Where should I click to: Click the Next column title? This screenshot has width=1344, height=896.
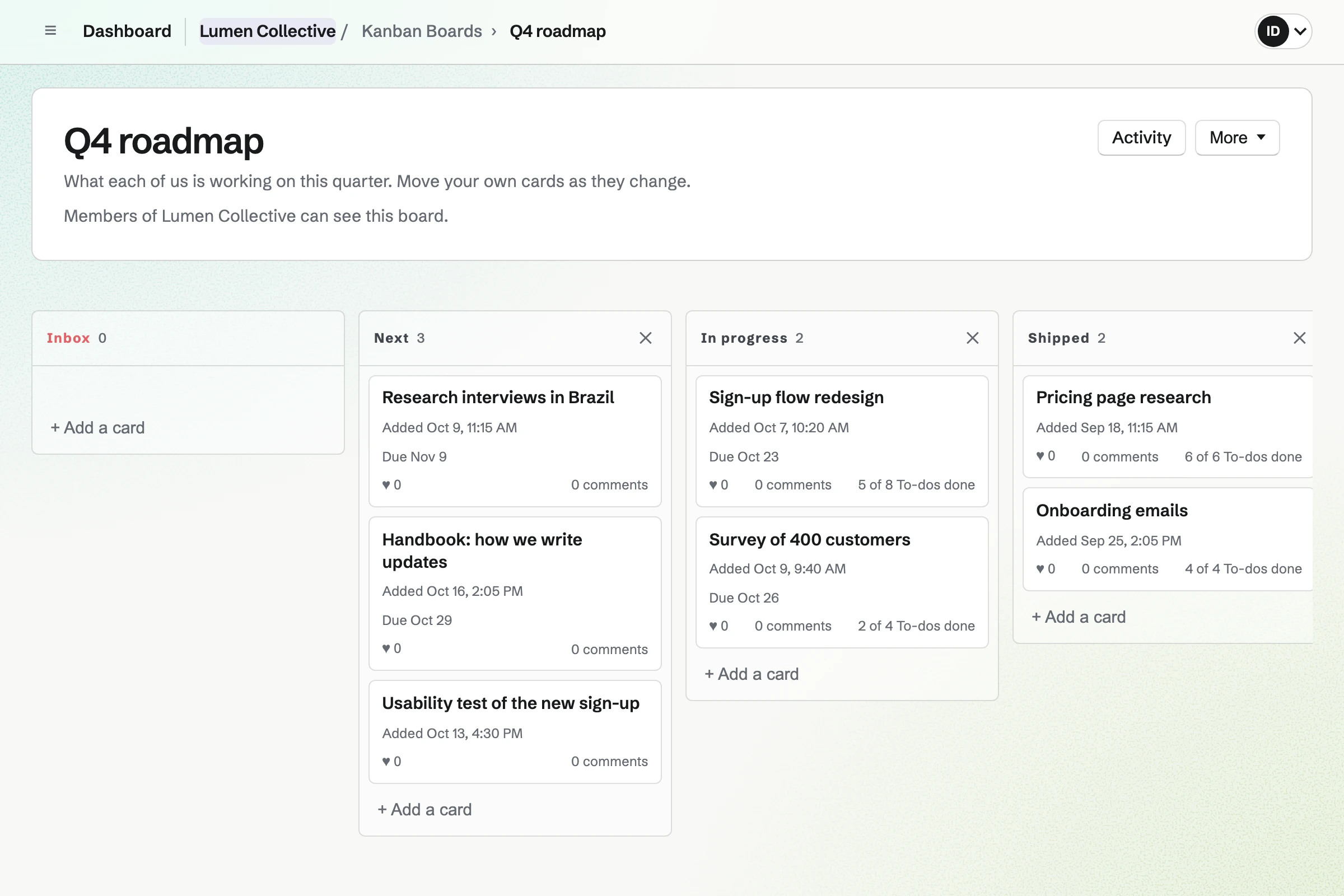pyautogui.click(x=391, y=338)
